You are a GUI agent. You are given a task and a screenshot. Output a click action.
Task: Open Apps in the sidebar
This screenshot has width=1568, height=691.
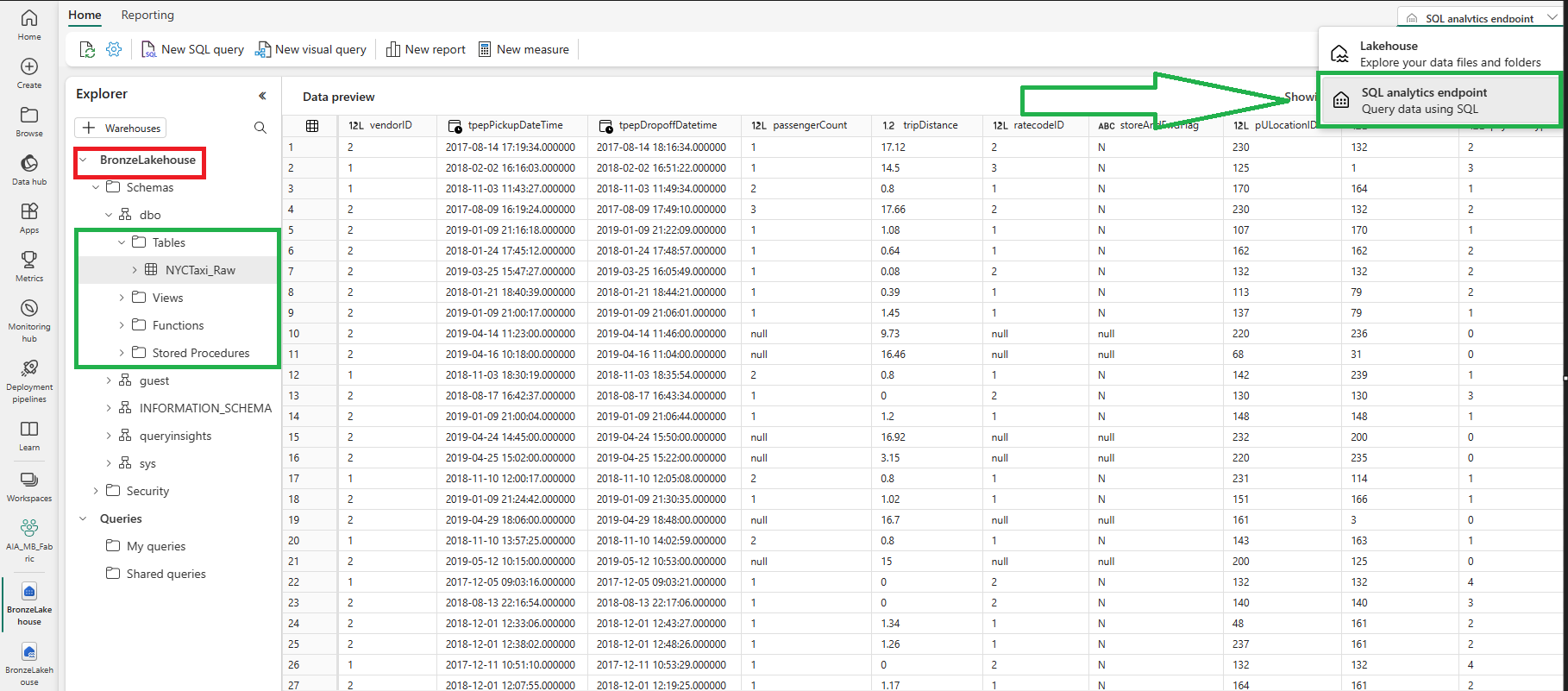(28, 217)
